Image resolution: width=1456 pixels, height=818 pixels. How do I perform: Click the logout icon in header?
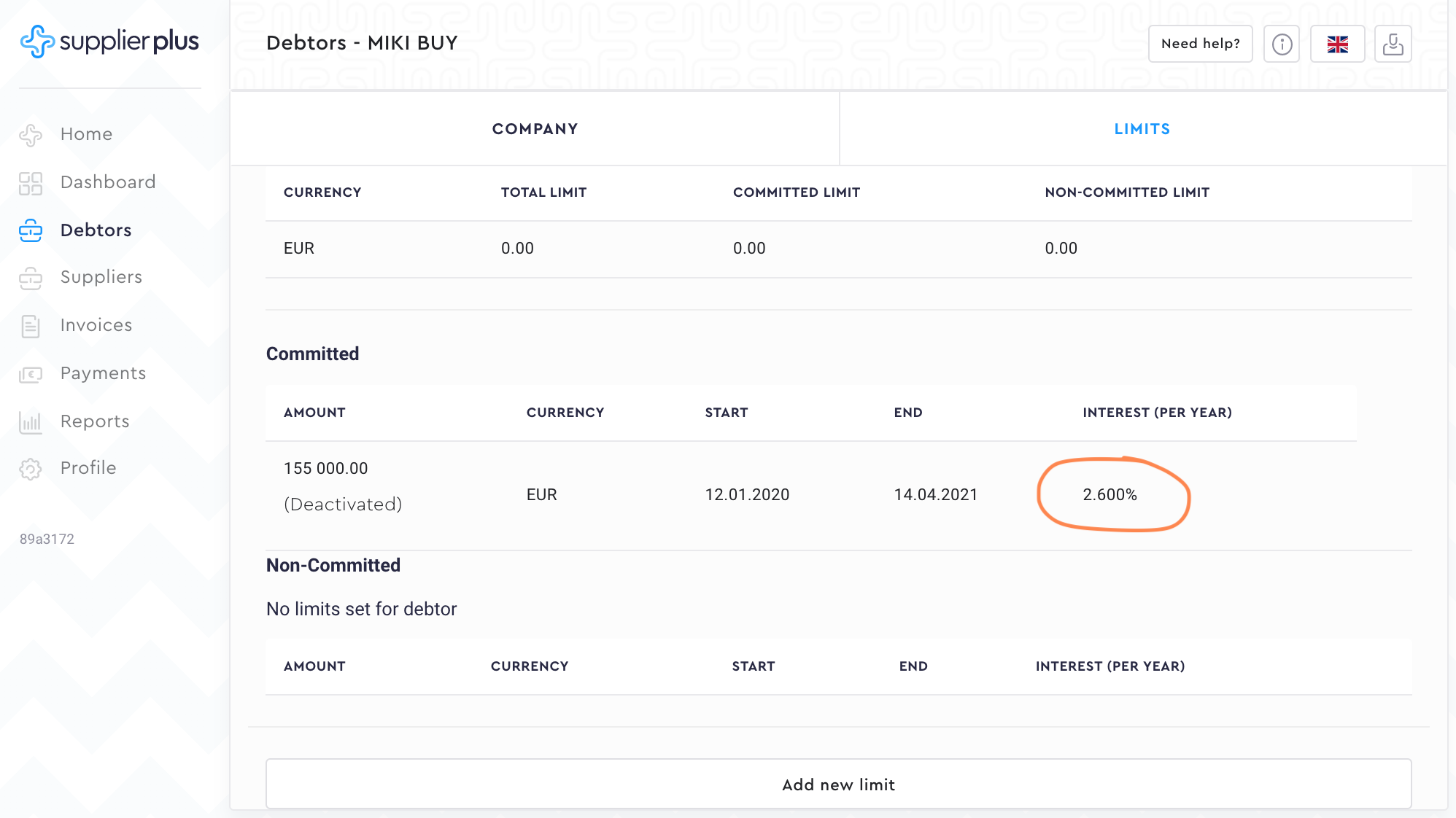coord(1393,44)
